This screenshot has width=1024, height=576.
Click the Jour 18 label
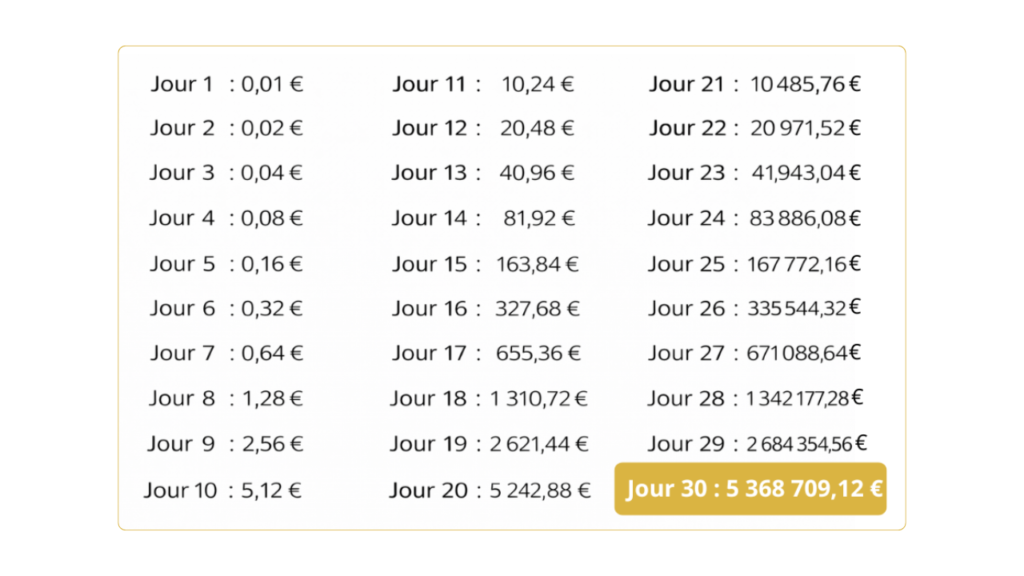pyautogui.click(x=428, y=398)
